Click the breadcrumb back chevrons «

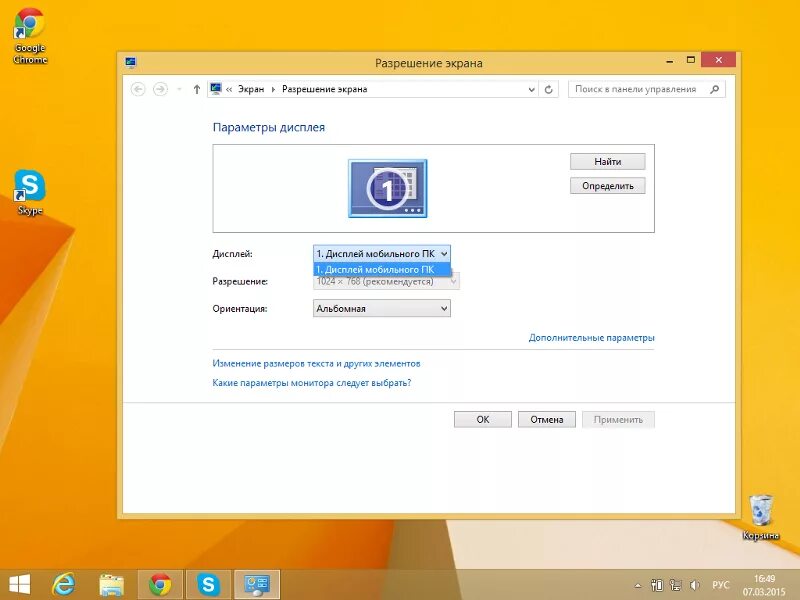pos(229,89)
